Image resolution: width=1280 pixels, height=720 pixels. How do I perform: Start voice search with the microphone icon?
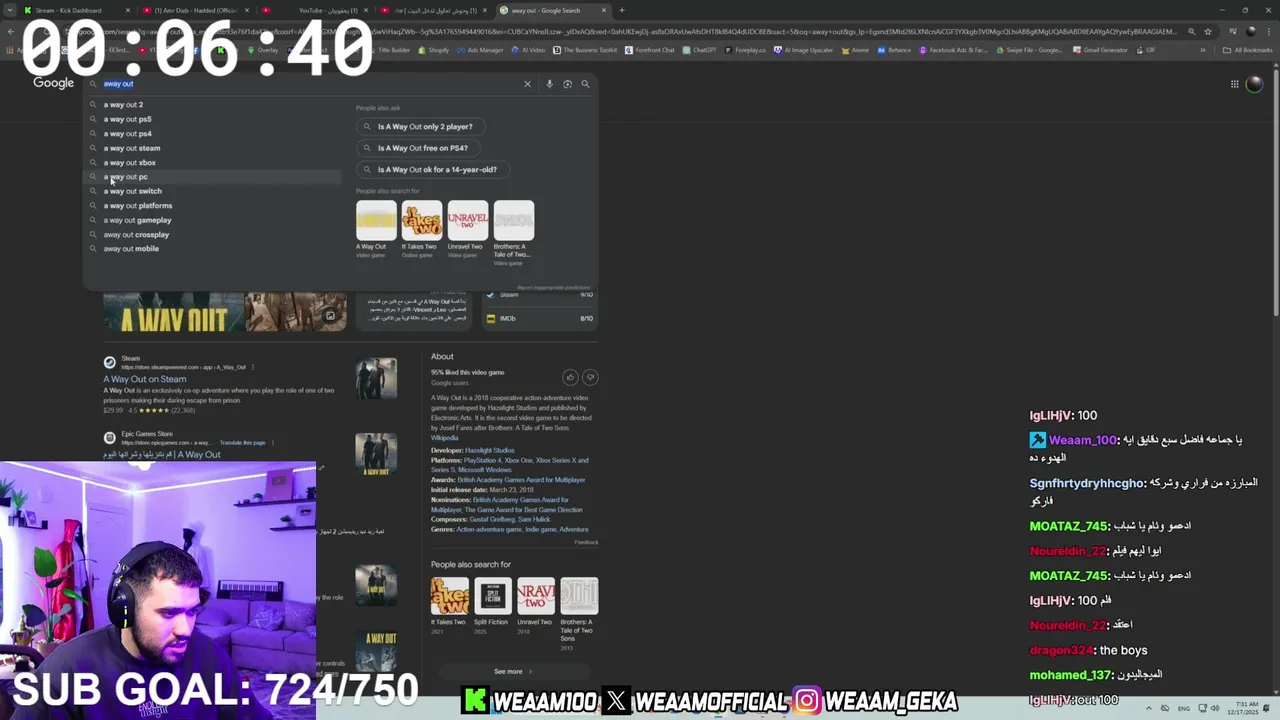click(549, 84)
